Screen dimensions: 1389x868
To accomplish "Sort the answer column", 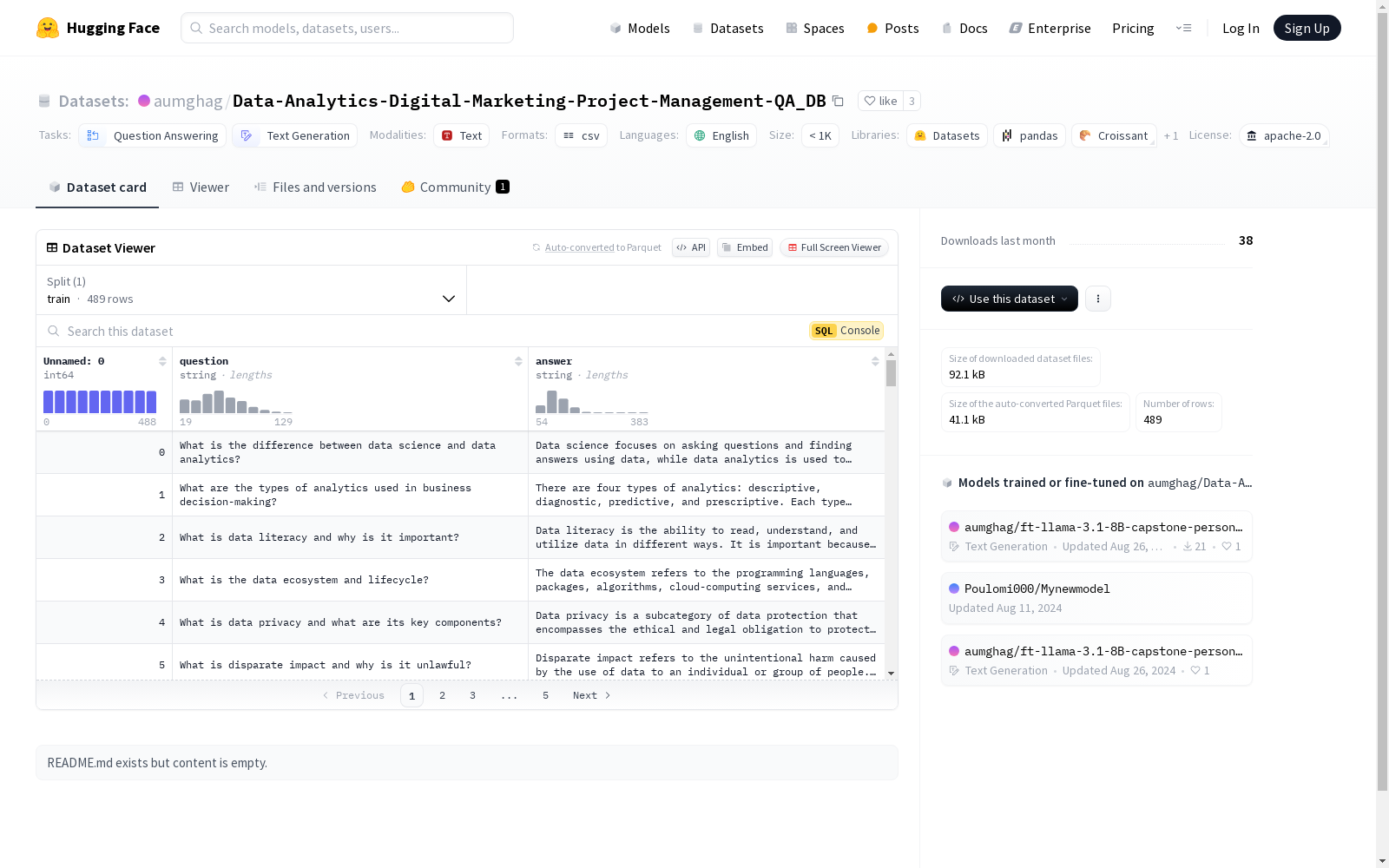I will click(875, 361).
